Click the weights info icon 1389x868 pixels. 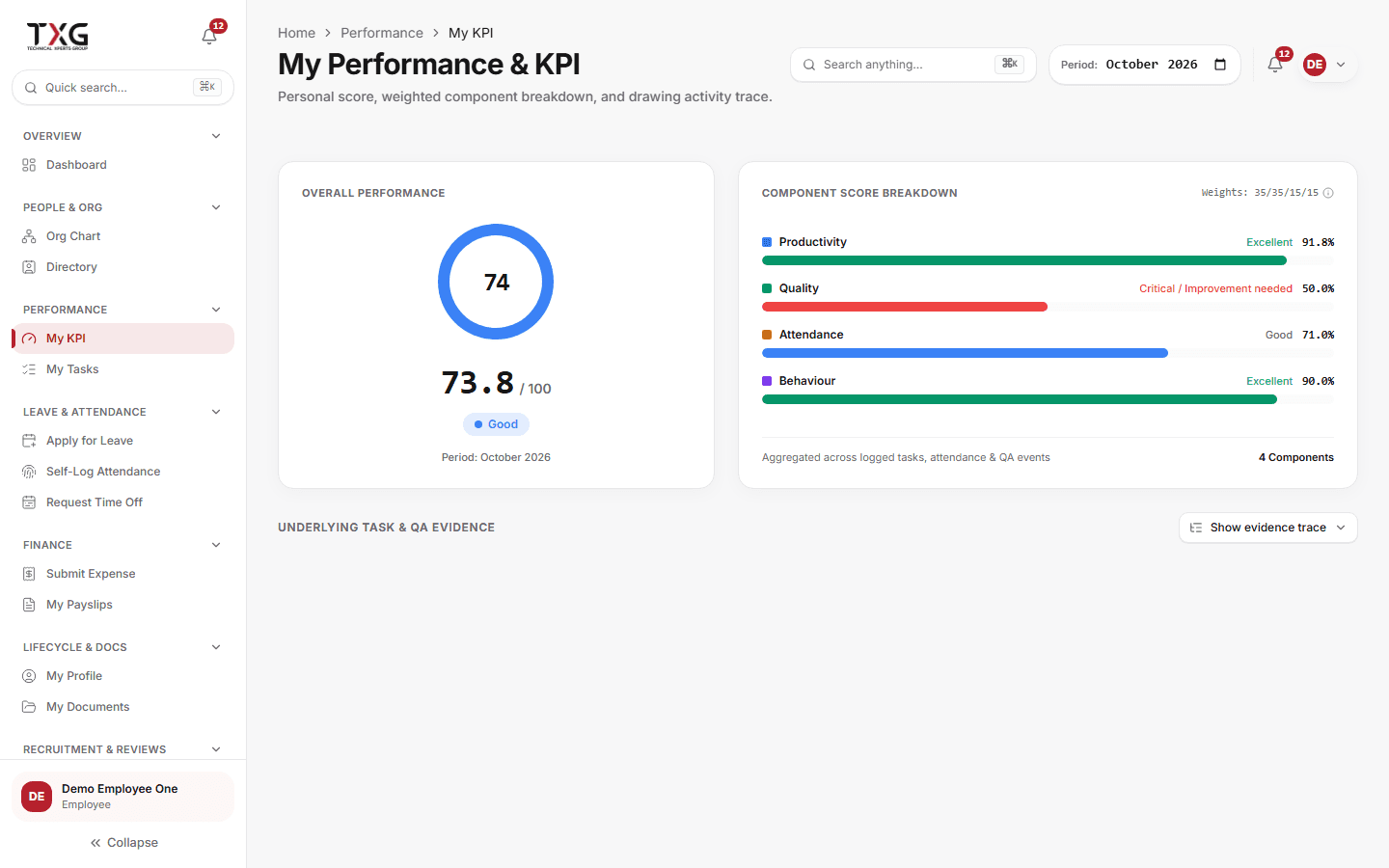pos(1328,193)
